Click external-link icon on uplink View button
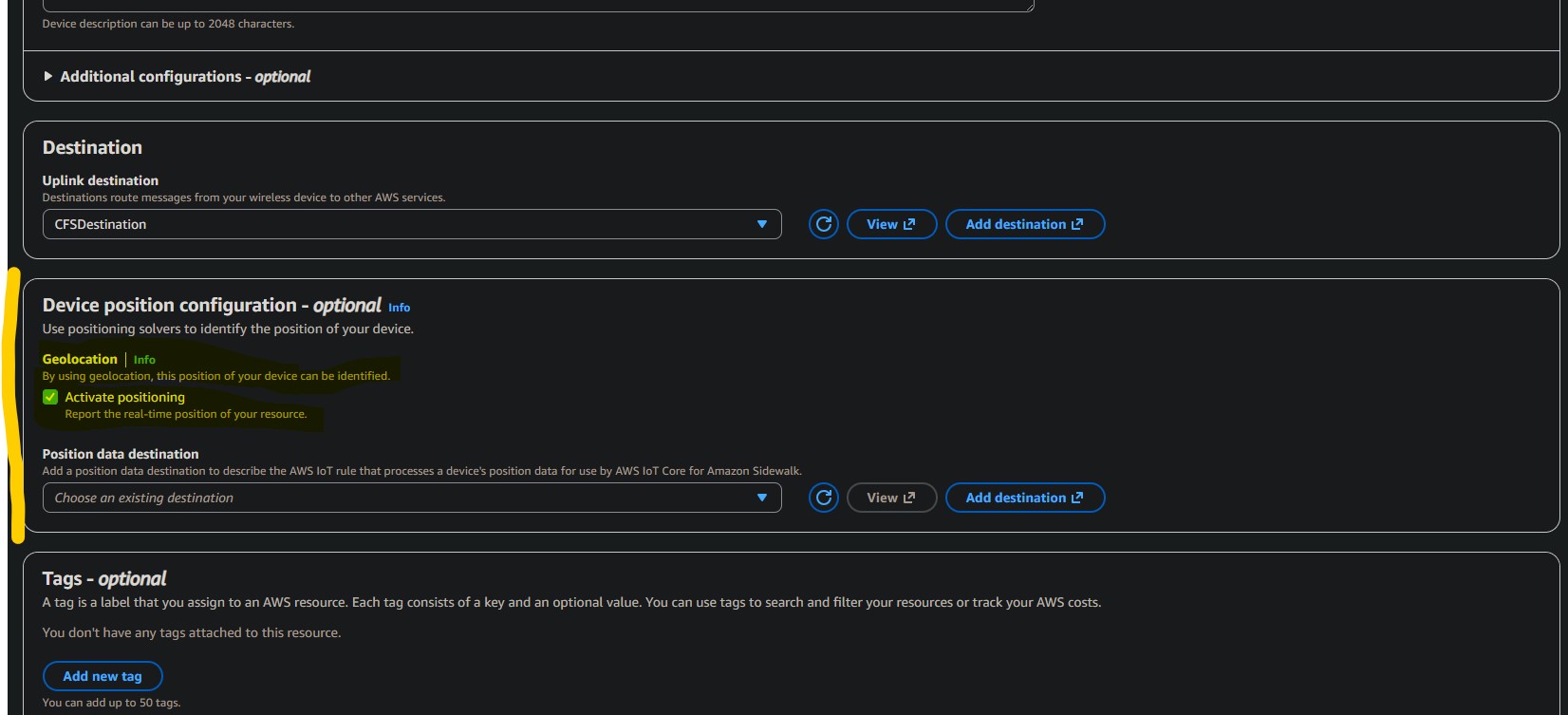 (x=909, y=224)
